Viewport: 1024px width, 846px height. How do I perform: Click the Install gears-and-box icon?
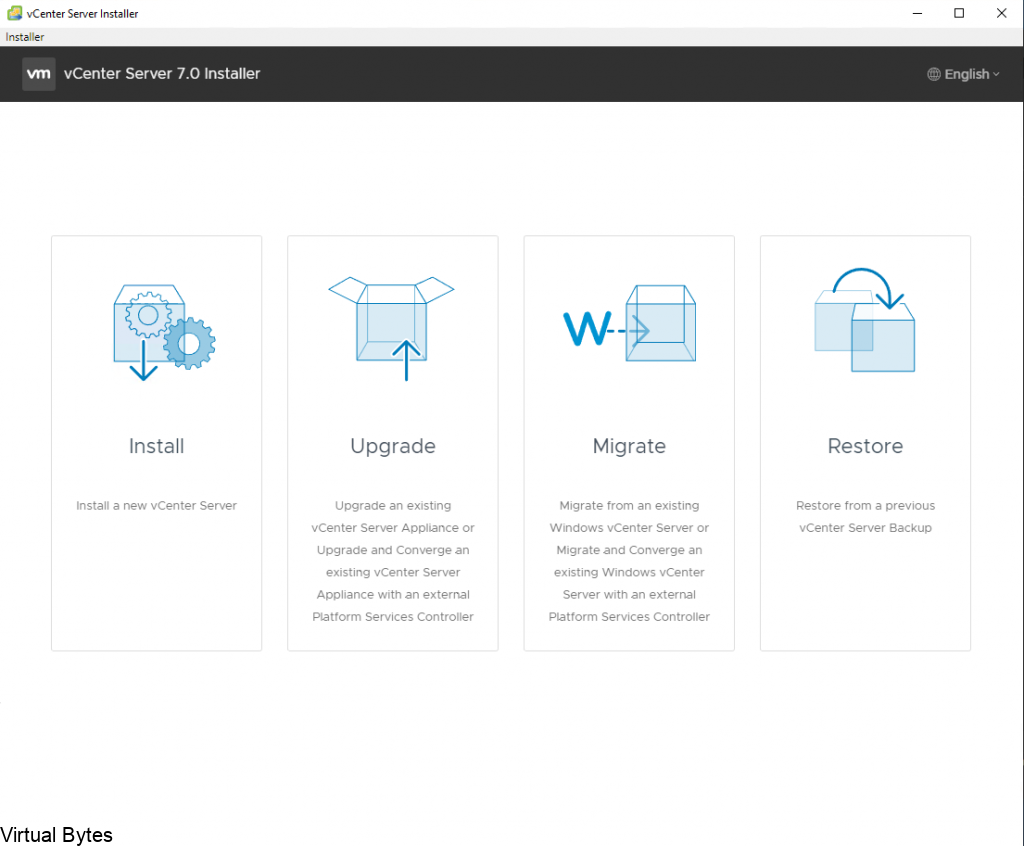tap(164, 332)
